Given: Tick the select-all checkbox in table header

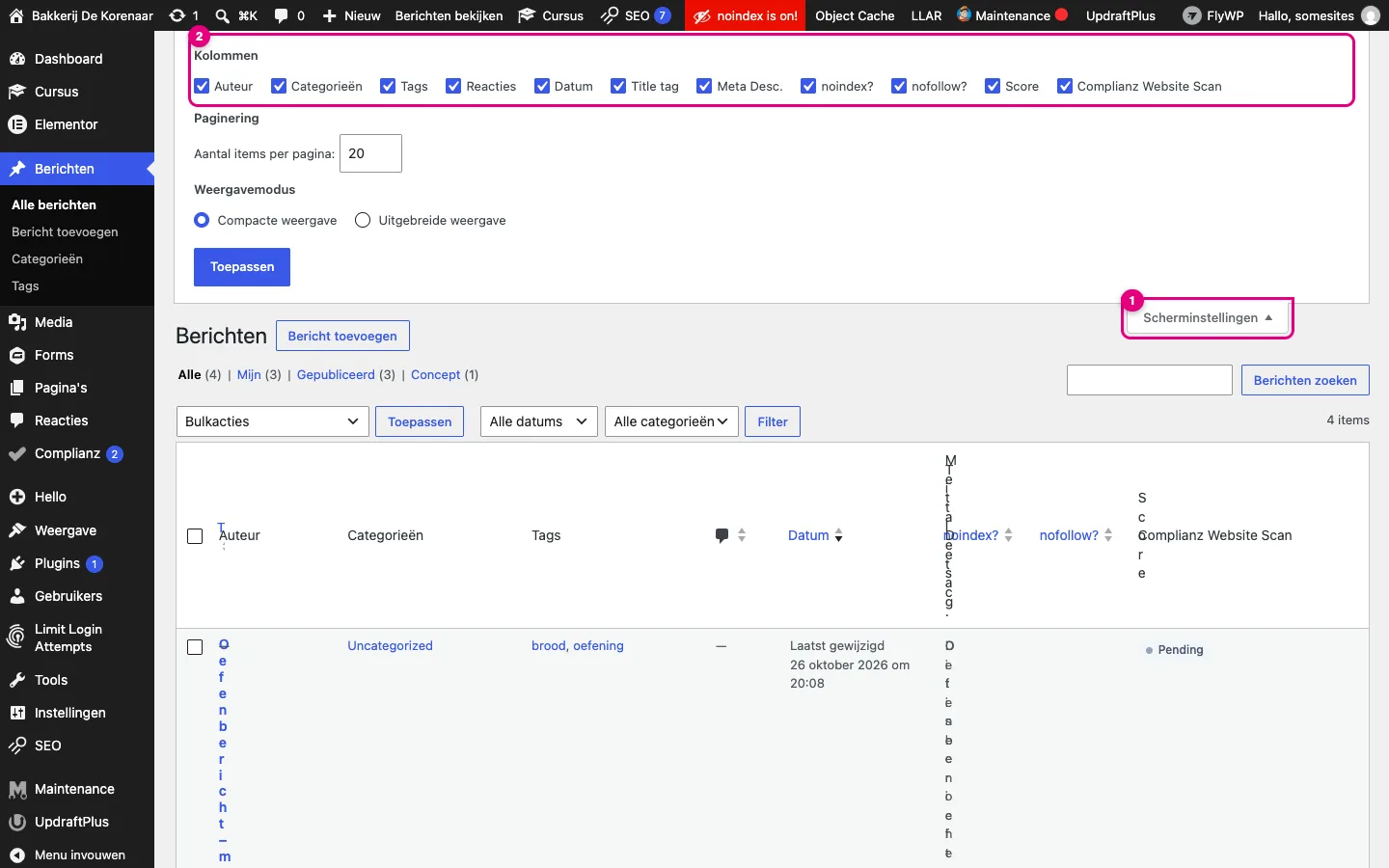Looking at the screenshot, I should [x=195, y=536].
